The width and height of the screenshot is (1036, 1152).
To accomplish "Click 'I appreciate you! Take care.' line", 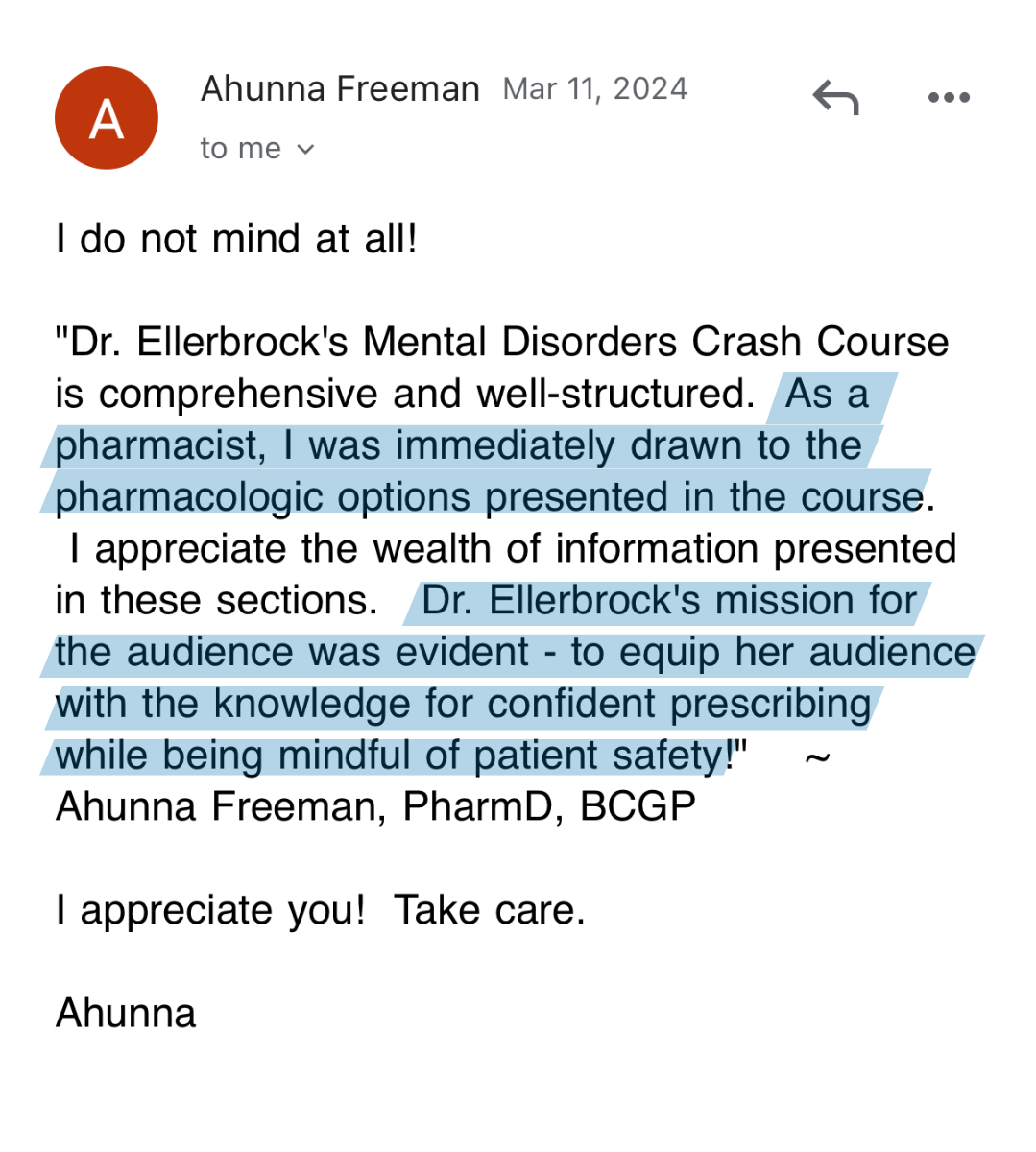I will coord(320,910).
